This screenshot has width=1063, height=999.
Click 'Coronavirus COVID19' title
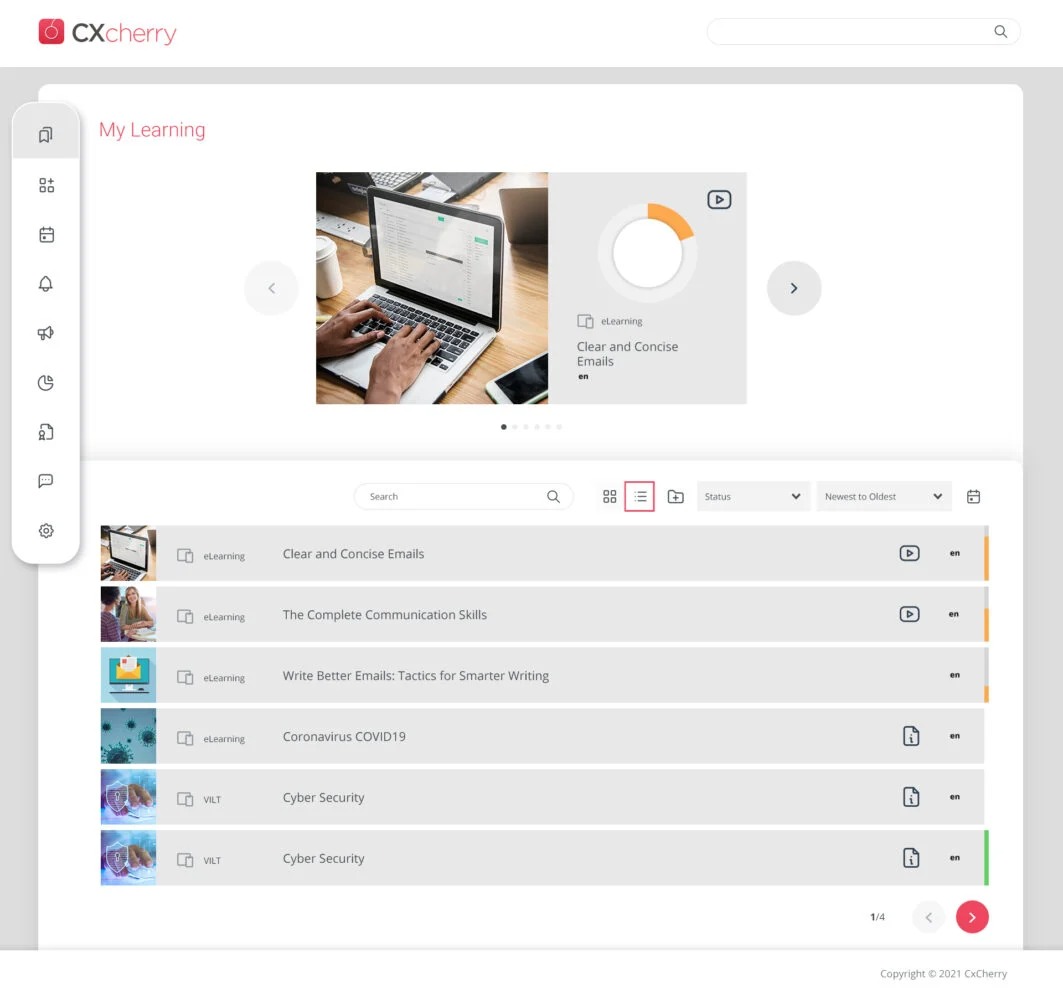tap(344, 737)
